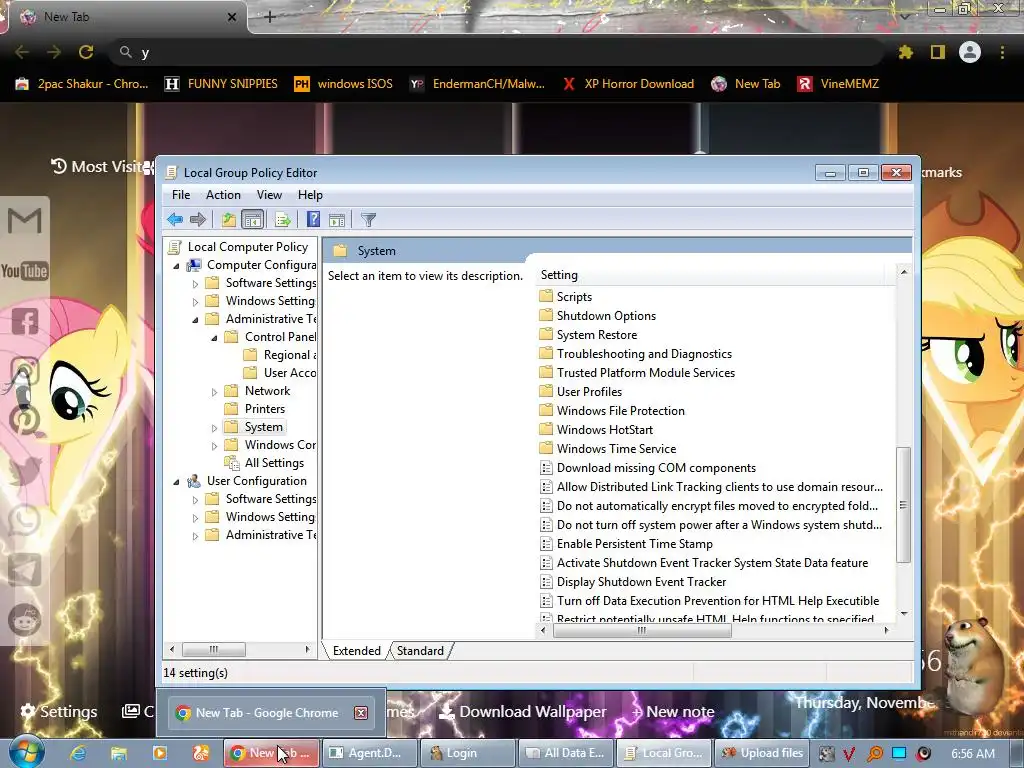This screenshot has height=768, width=1024.
Task: Open Windows Explorer folder icon on taskbar
Action: (118, 753)
